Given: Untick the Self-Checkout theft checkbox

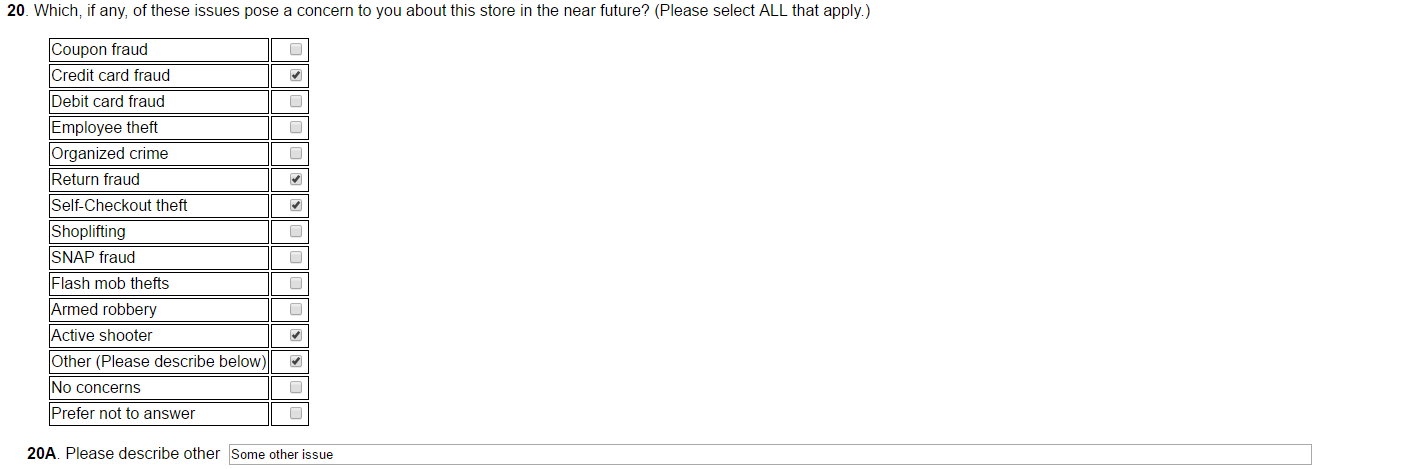Looking at the screenshot, I should 296,205.
